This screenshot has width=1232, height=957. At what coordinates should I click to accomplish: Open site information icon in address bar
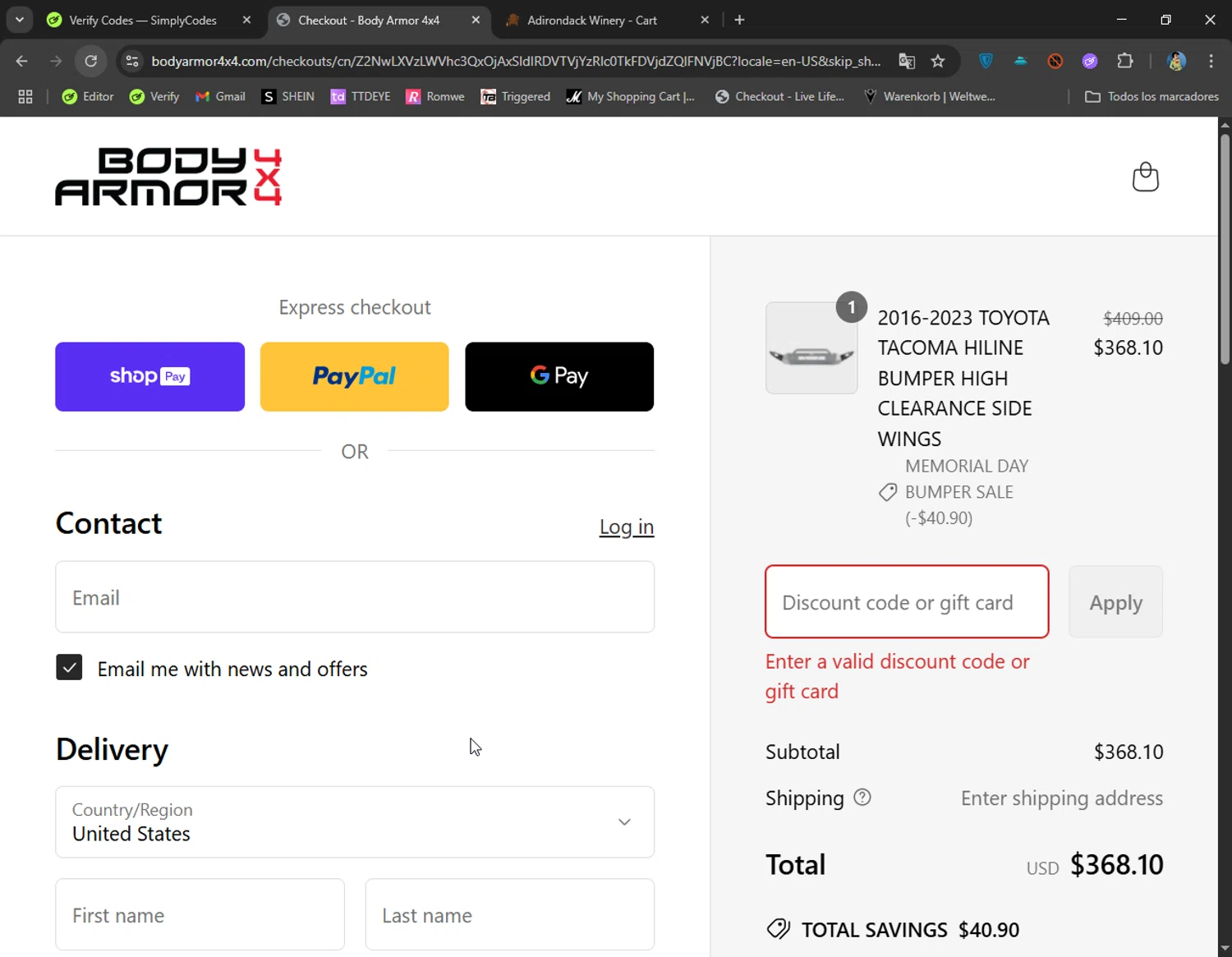point(132,61)
